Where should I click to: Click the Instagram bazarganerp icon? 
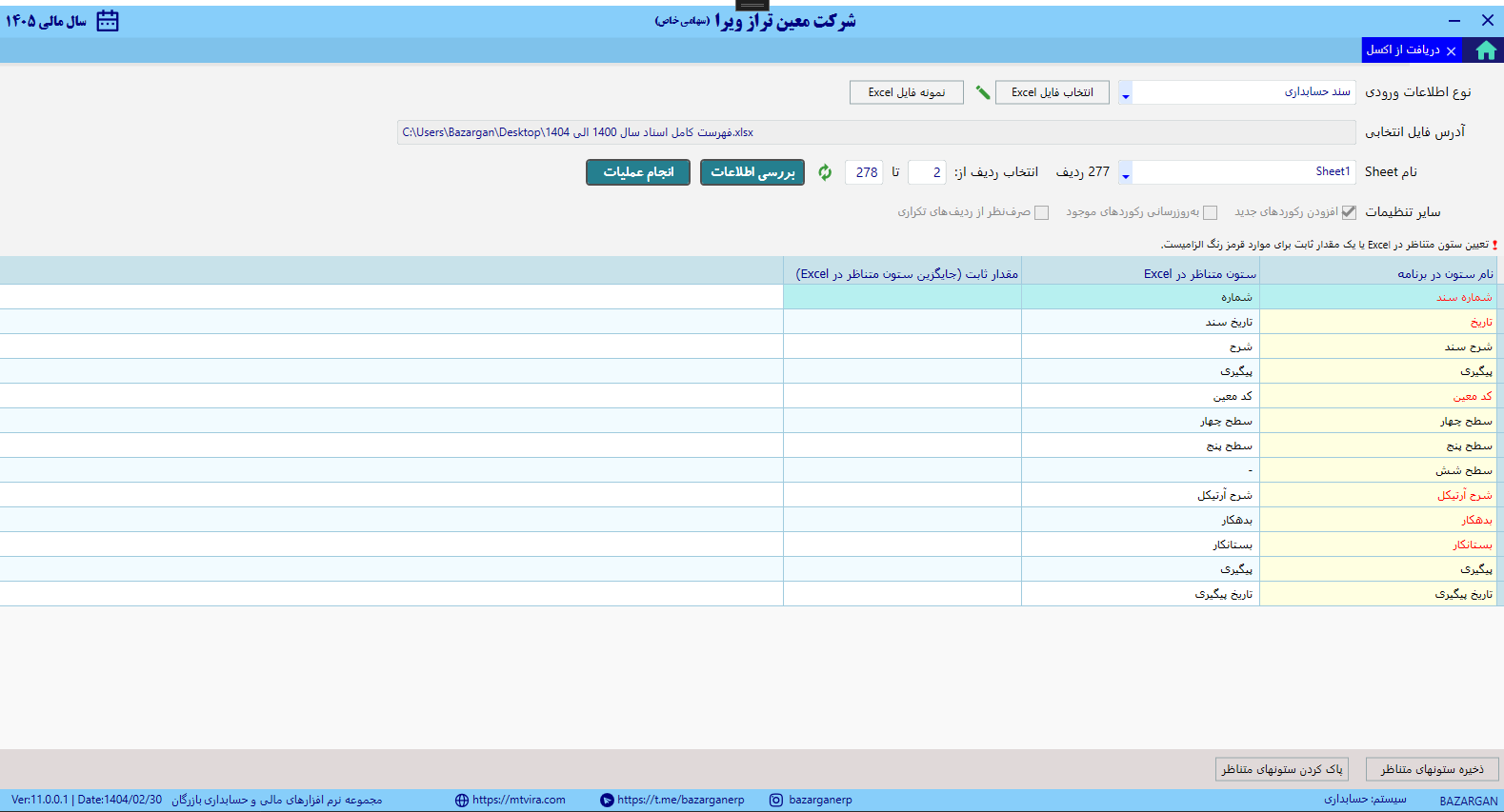pos(776,801)
